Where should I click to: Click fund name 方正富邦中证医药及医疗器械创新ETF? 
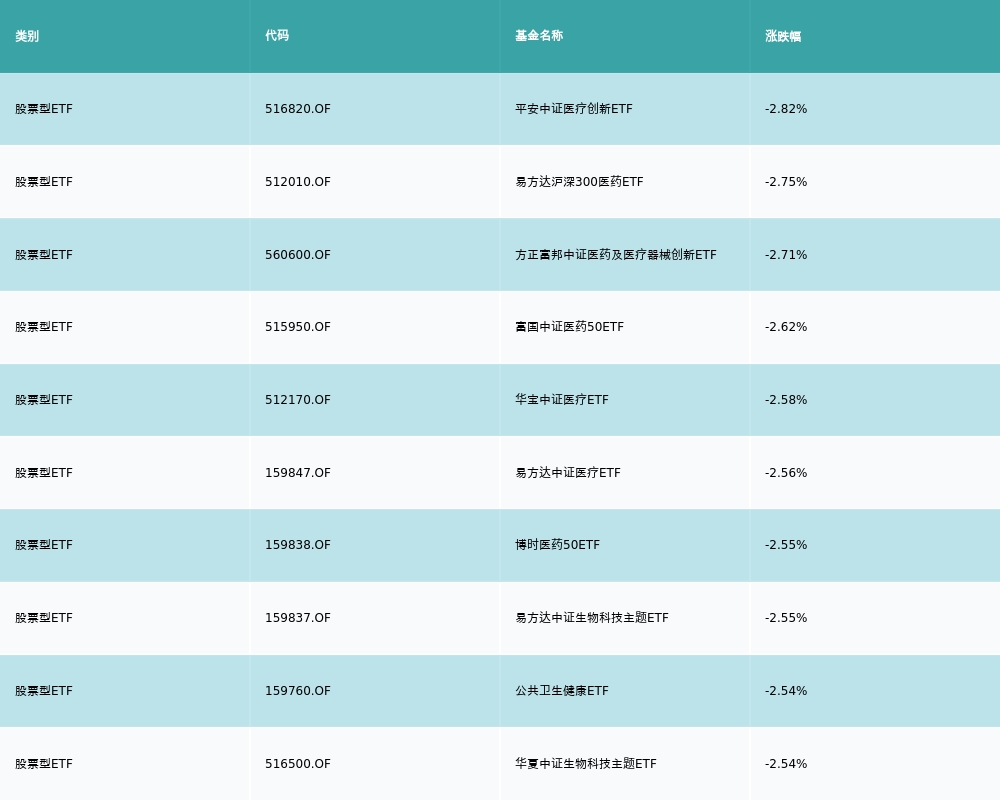(x=616, y=255)
